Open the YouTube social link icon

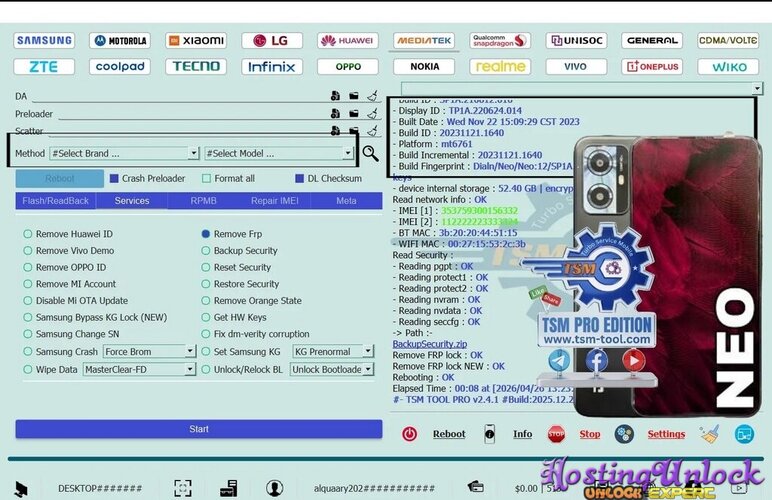point(634,360)
